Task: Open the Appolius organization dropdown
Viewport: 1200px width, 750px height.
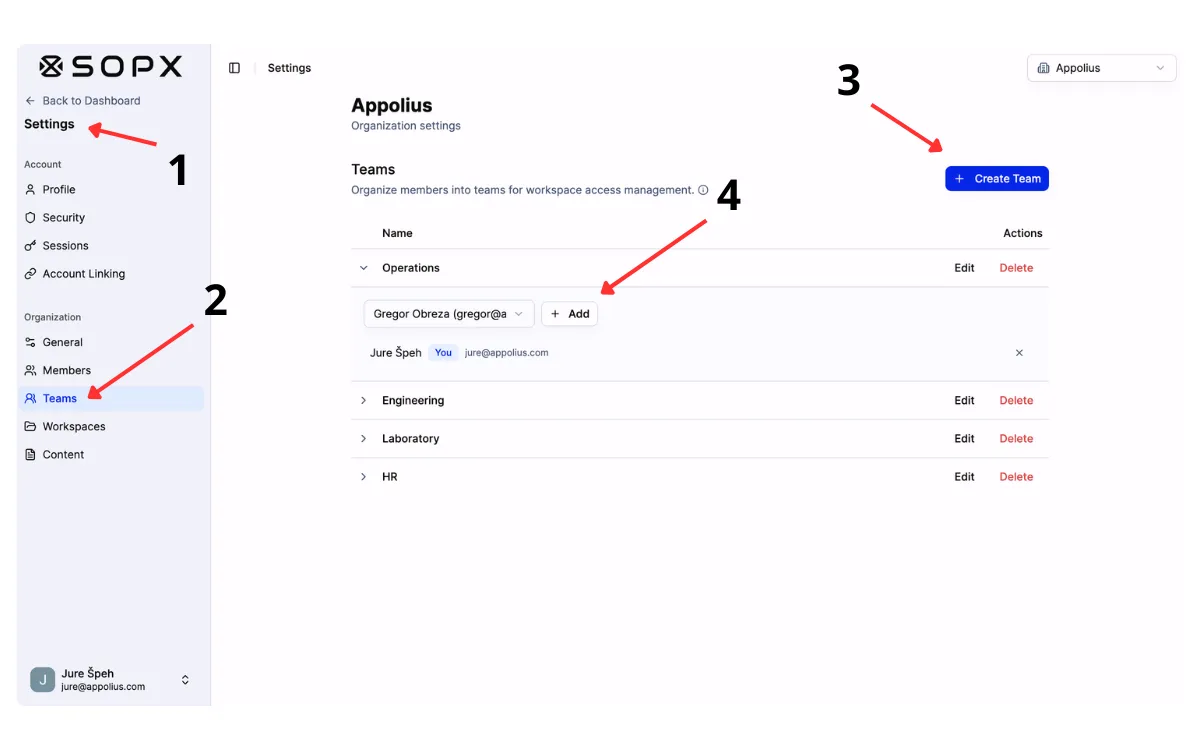Action: pyautogui.click(x=1100, y=68)
